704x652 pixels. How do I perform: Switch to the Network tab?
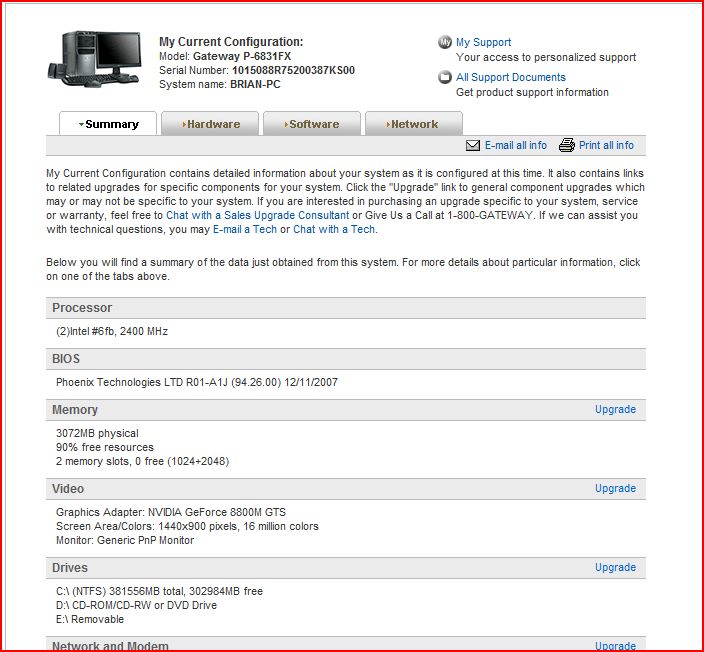[414, 123]
